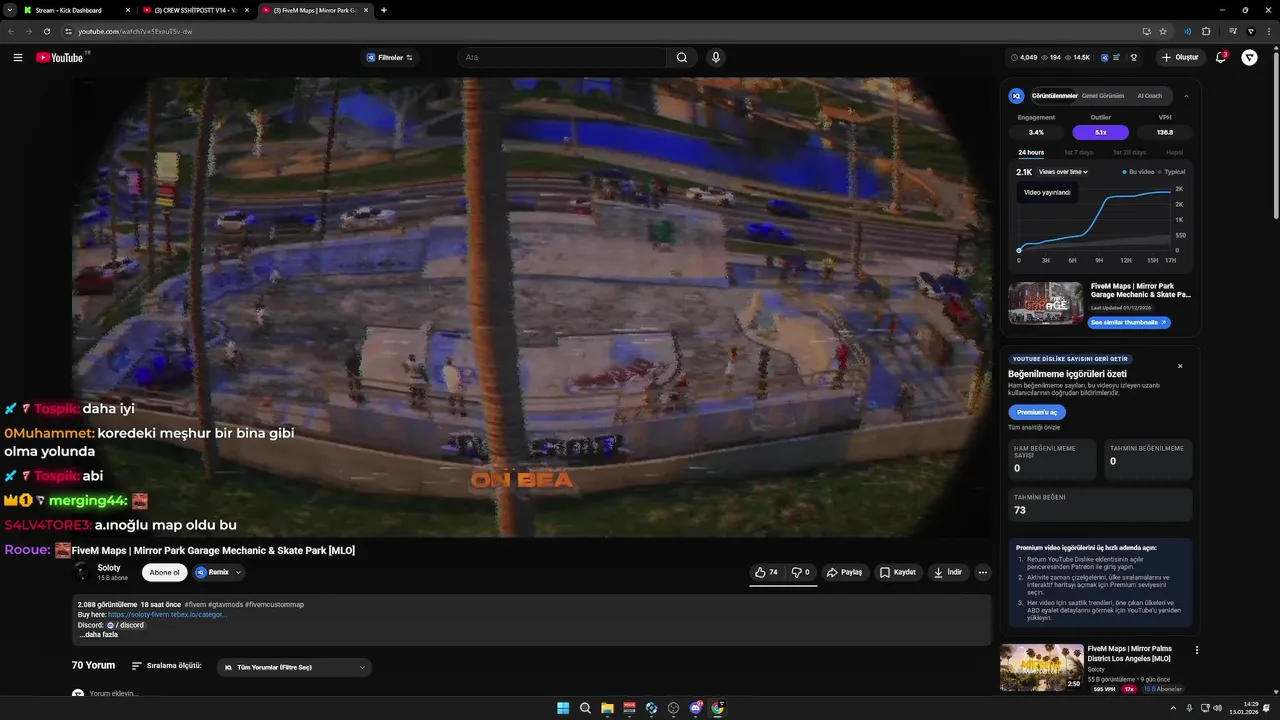
Task: Open three-dot menu for Mirror Palms video
Action: [x=1197, y=650]
